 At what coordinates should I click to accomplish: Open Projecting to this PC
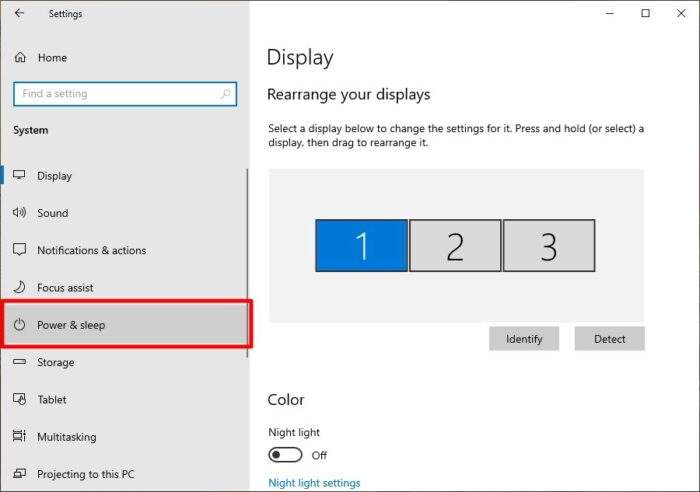click(124, 474)
